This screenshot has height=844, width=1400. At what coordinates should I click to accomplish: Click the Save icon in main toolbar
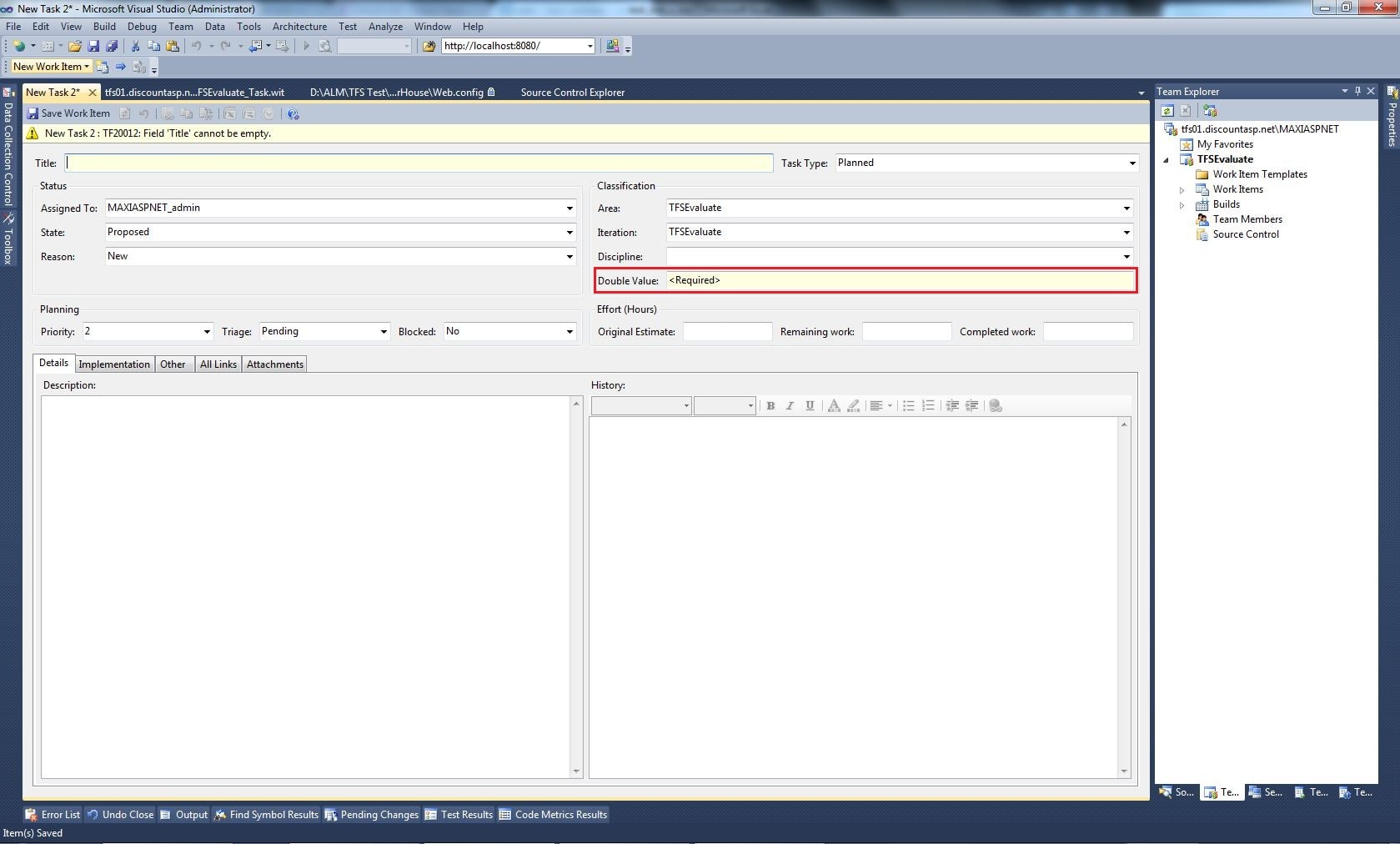(x=93, y=46)
